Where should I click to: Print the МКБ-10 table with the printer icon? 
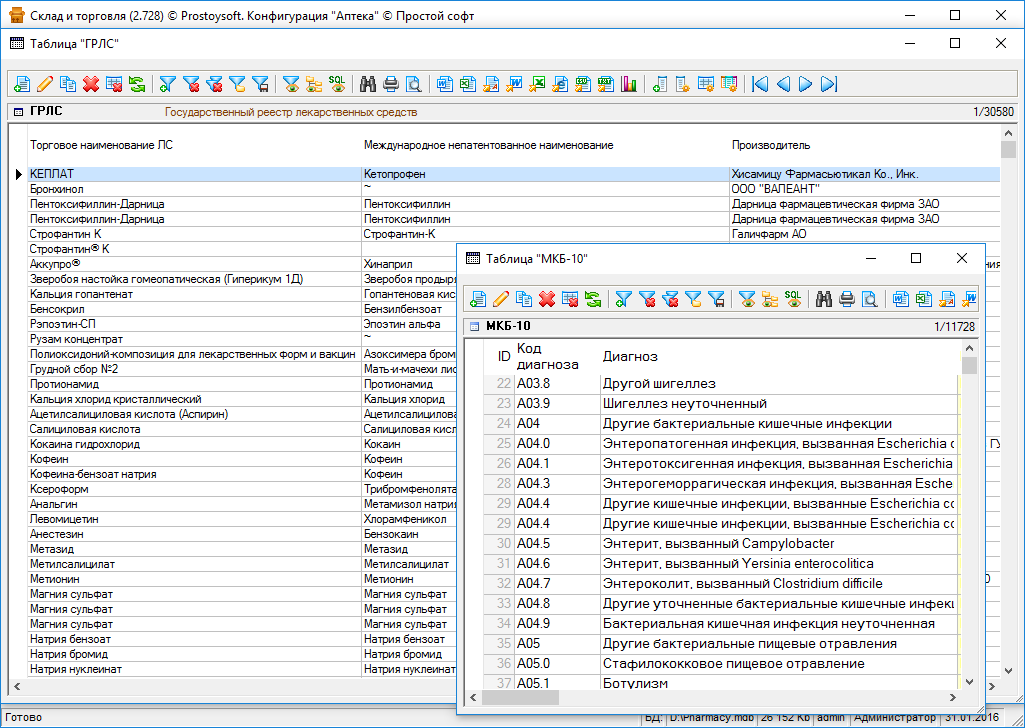pos(847,299)
